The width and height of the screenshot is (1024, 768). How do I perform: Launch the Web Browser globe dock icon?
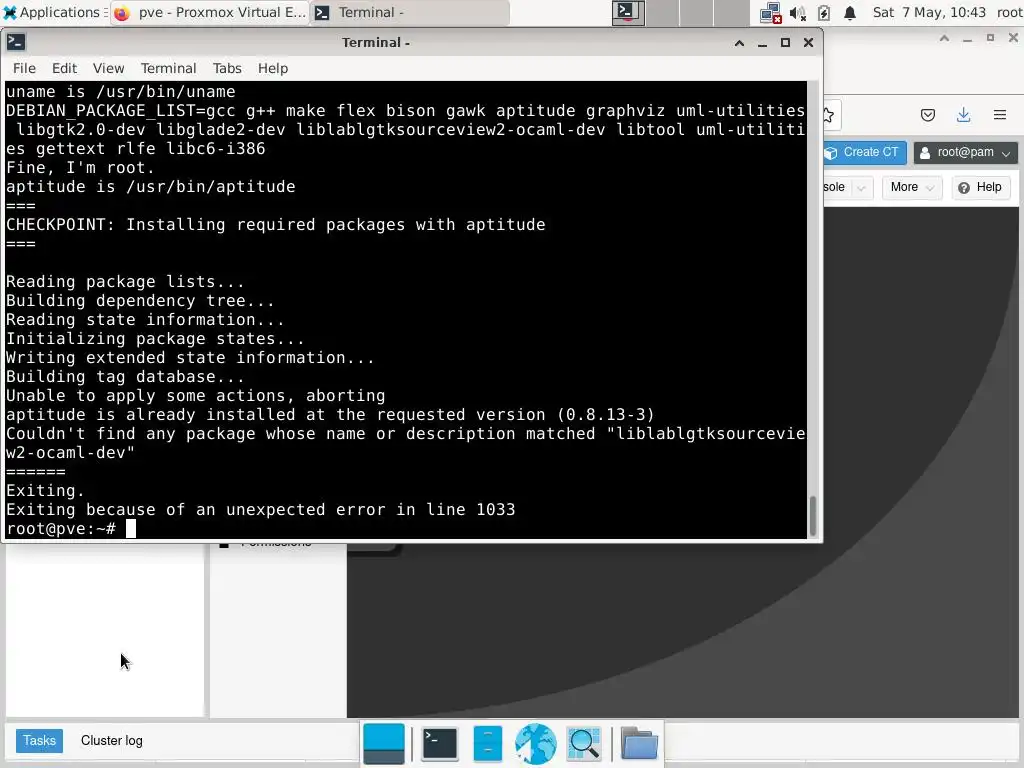pos(536,743)
